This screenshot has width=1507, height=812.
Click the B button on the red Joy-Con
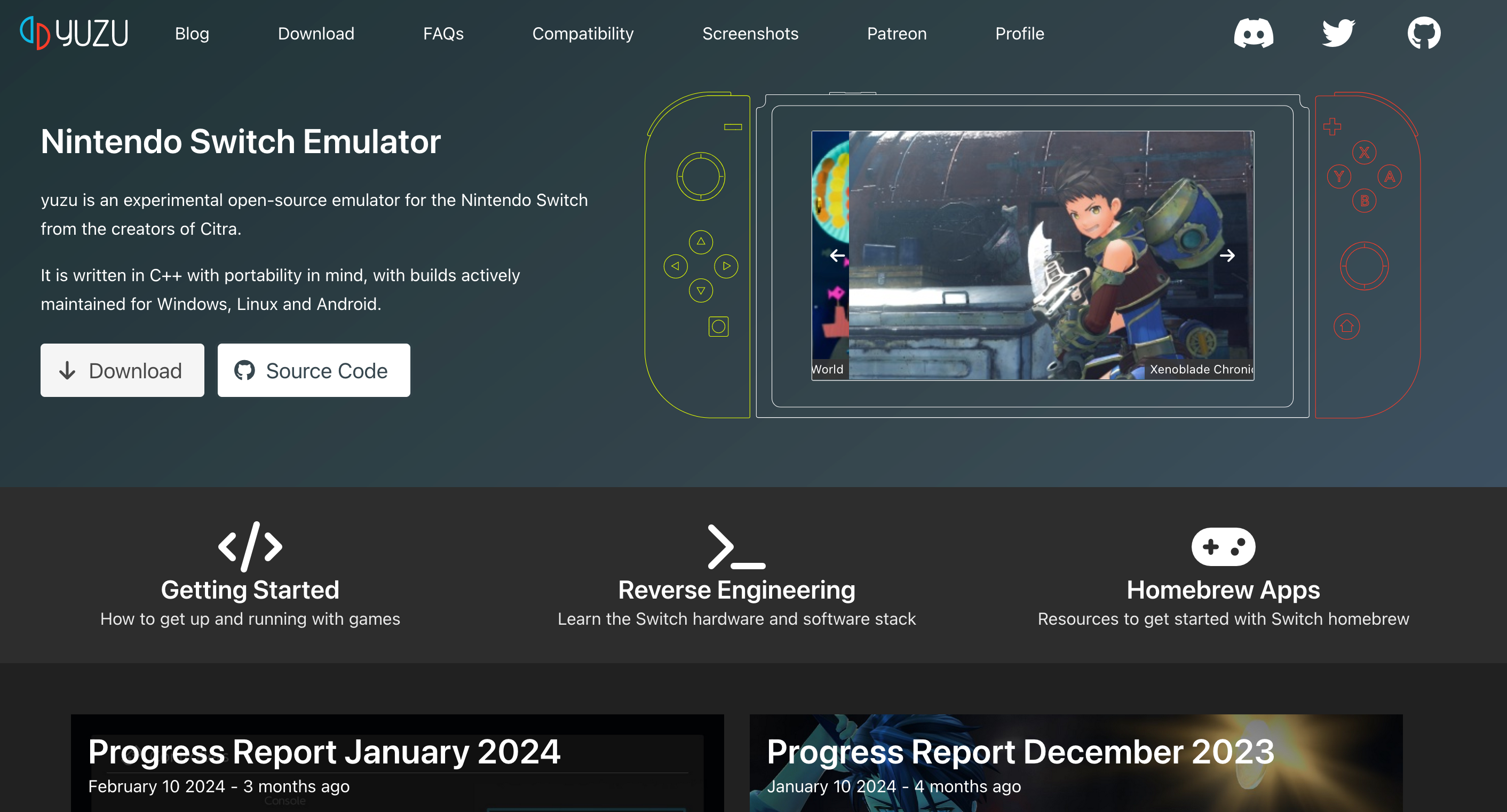[1365, 201]
